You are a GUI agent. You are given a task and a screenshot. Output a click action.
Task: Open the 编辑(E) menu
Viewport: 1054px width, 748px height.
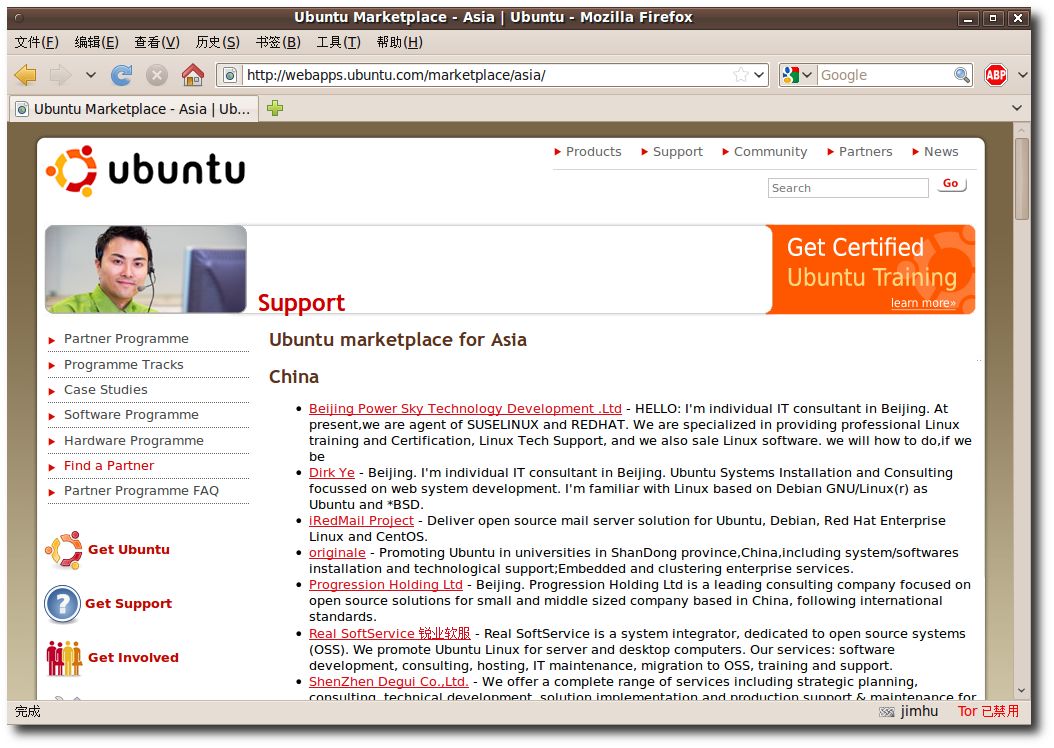(x=96, y=42)
